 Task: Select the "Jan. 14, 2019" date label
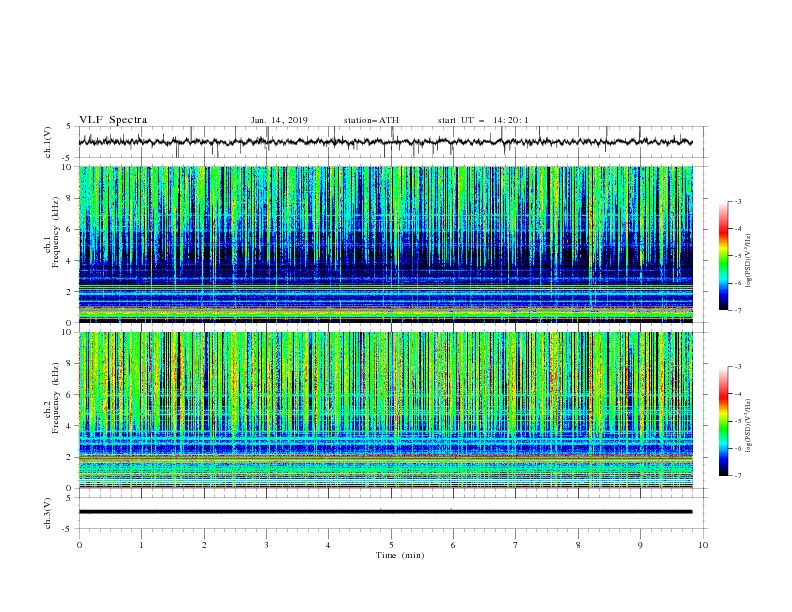tap(279, 120)
